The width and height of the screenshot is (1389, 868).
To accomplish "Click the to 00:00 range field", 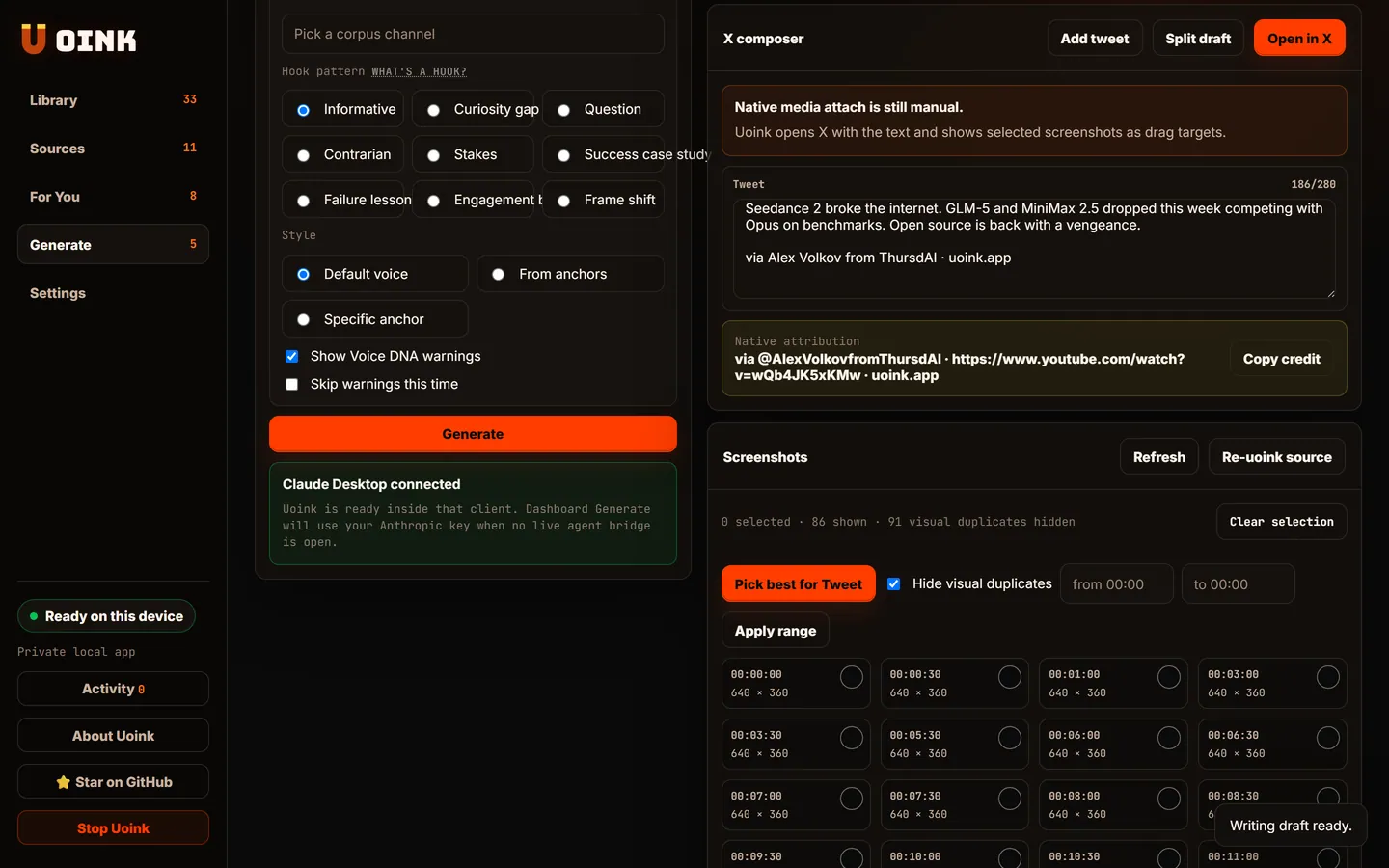I will coord(1238,583).
